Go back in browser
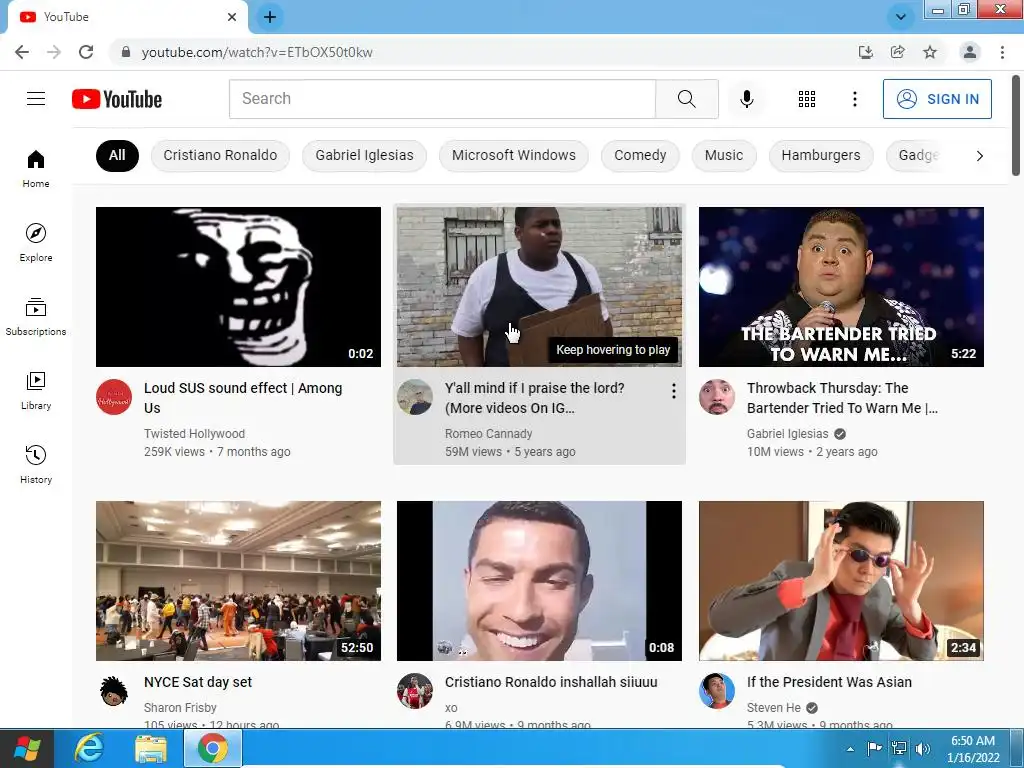1024x768 pixels. [22, 52]
